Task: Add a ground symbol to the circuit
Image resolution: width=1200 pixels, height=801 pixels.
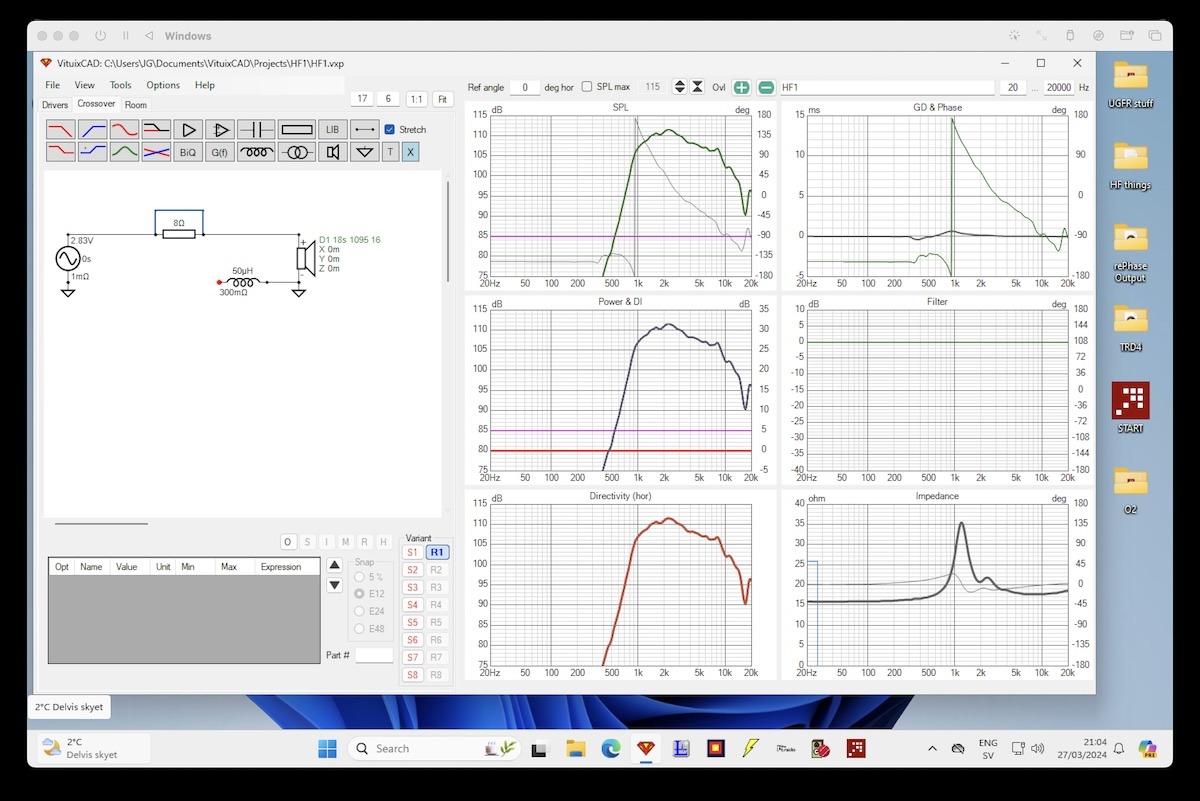Action: coord(365,152)
